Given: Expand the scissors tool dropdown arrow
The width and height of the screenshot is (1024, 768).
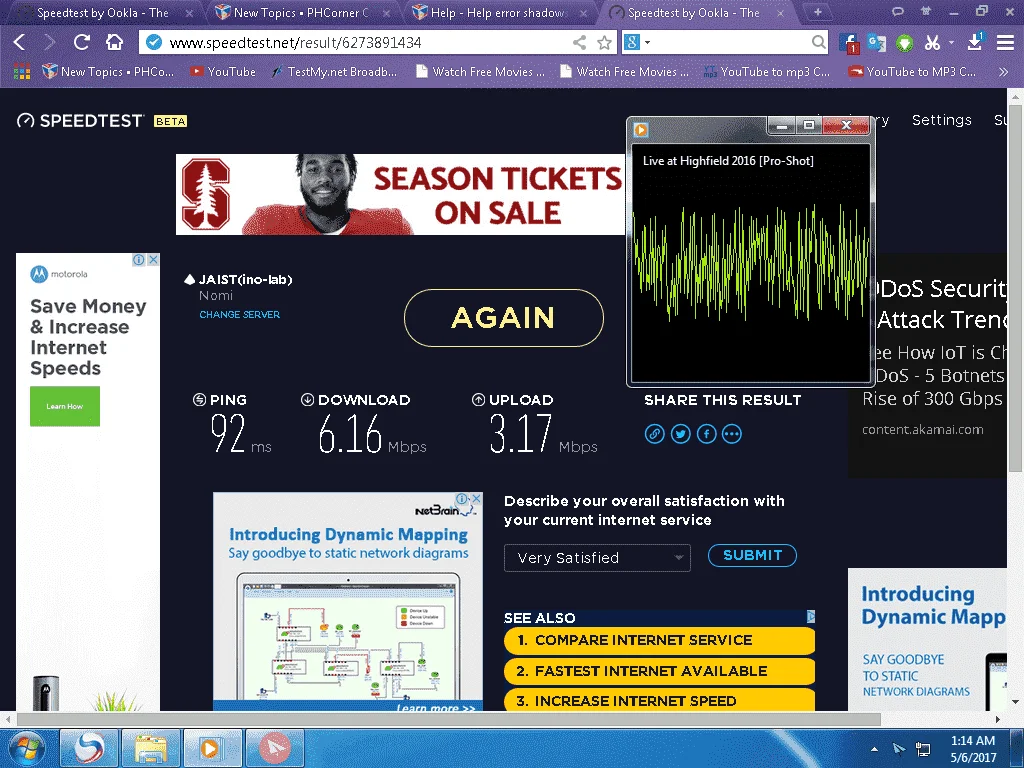Looking at the screenshot, I should click(952, 42).
